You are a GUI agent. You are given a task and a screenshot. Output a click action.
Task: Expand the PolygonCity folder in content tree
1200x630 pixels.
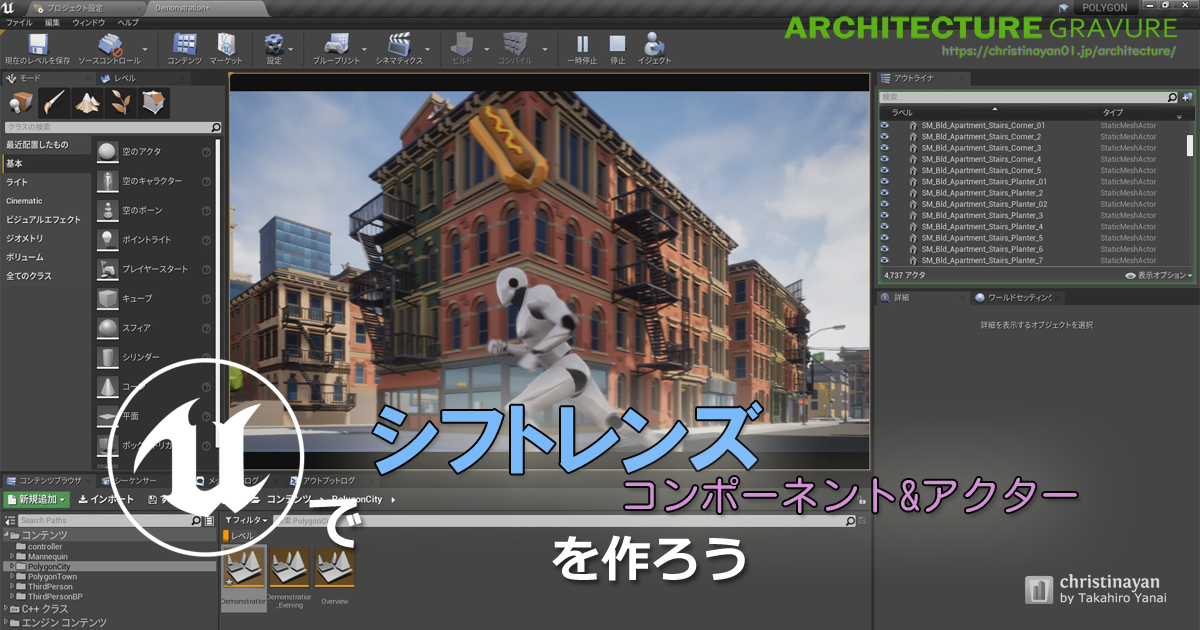[x=10, y=566]
